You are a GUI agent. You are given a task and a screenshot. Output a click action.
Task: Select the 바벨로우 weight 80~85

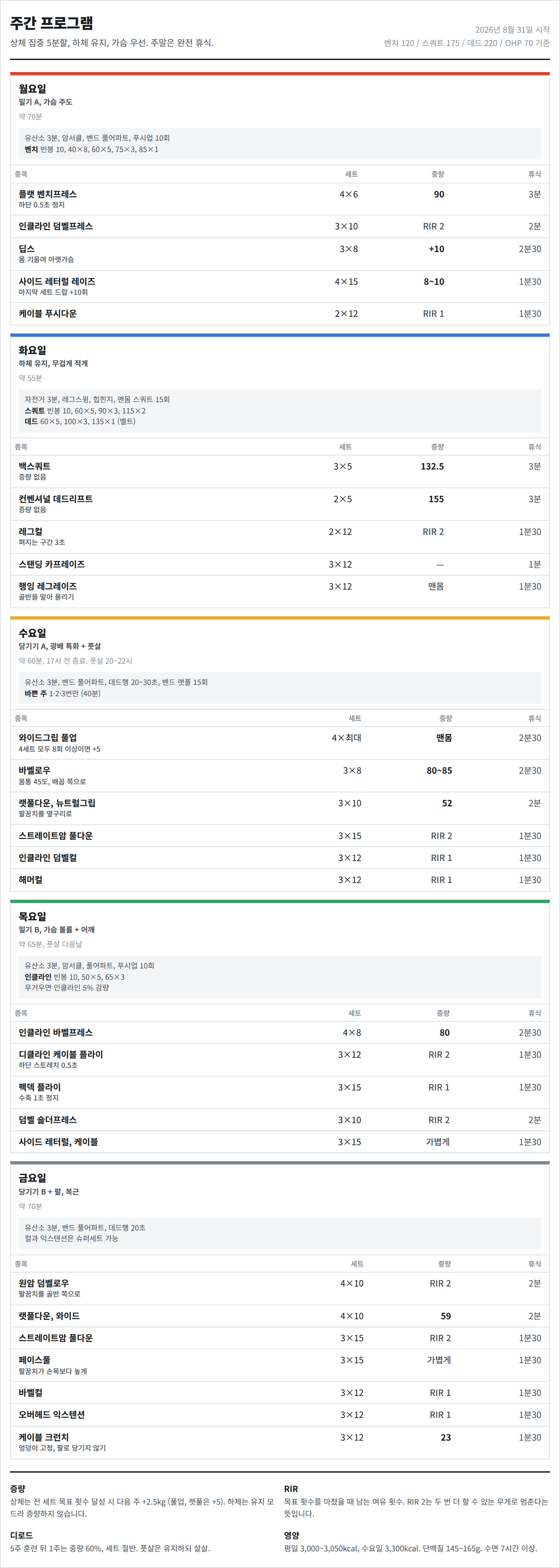[439, 770]
